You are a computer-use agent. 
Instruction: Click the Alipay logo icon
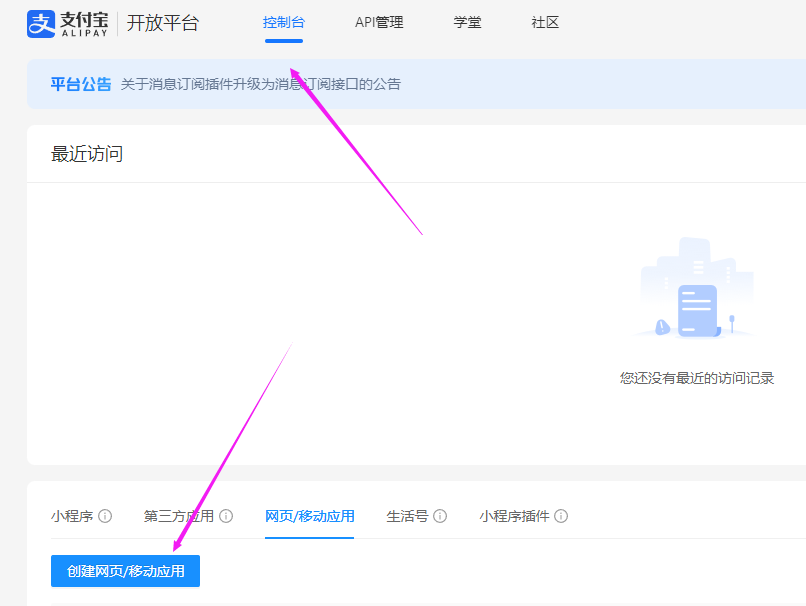coord(41,24)
